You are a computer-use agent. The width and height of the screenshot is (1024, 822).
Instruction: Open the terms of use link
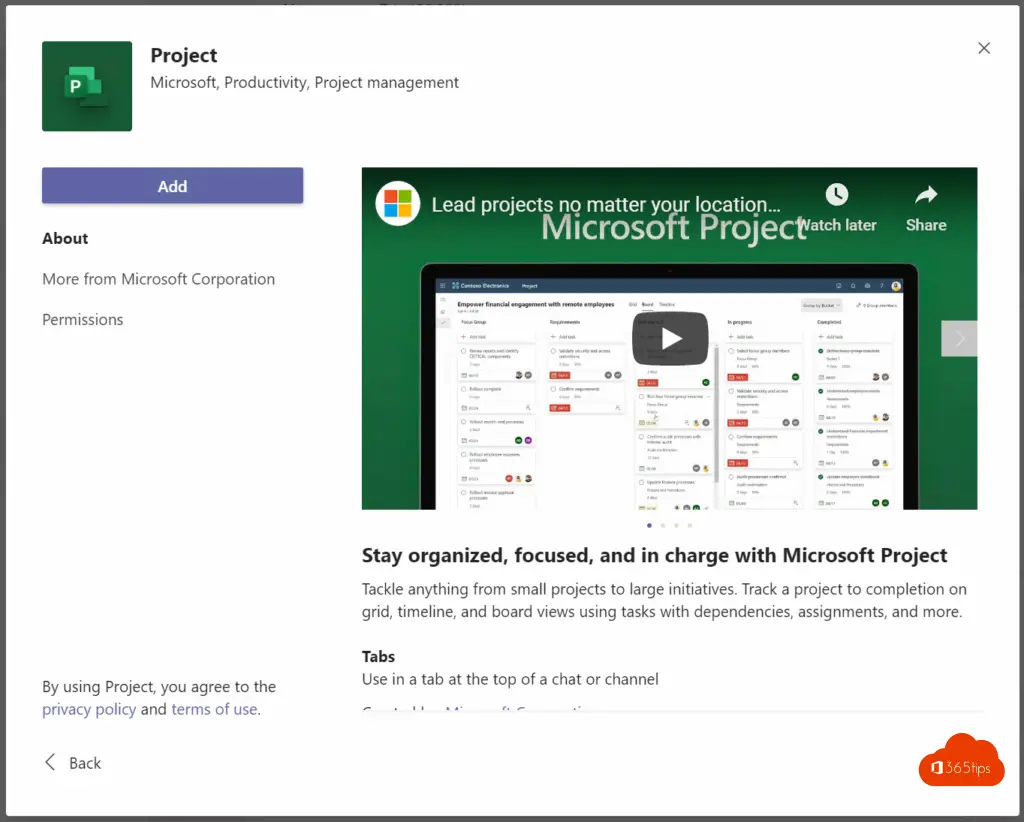(214, 709)
